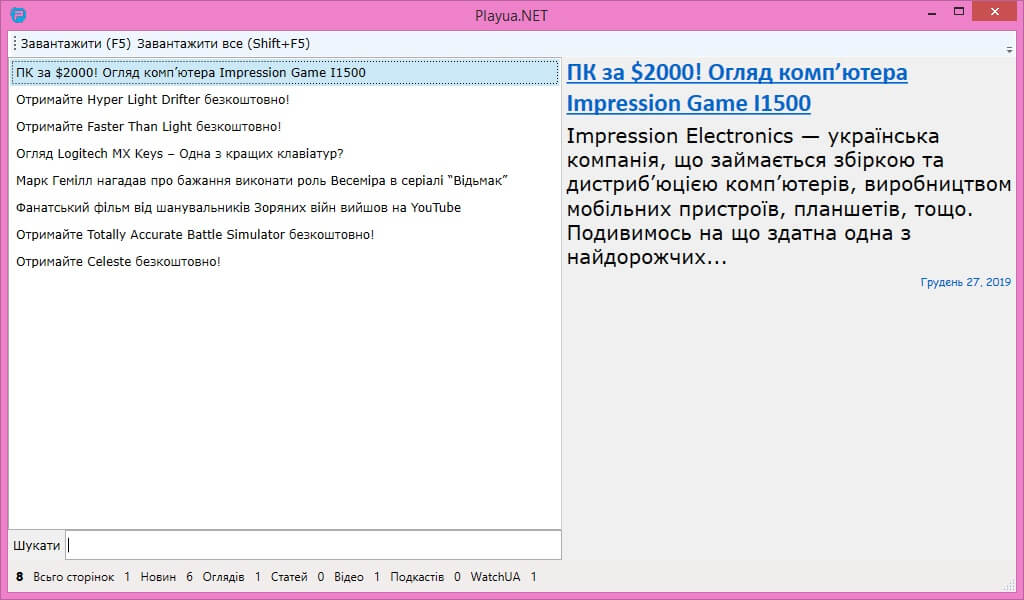The height and width of the screenshot is (600, 1024).
Task: Click the WatchUA status bar entry
Action: click(495, 577)
